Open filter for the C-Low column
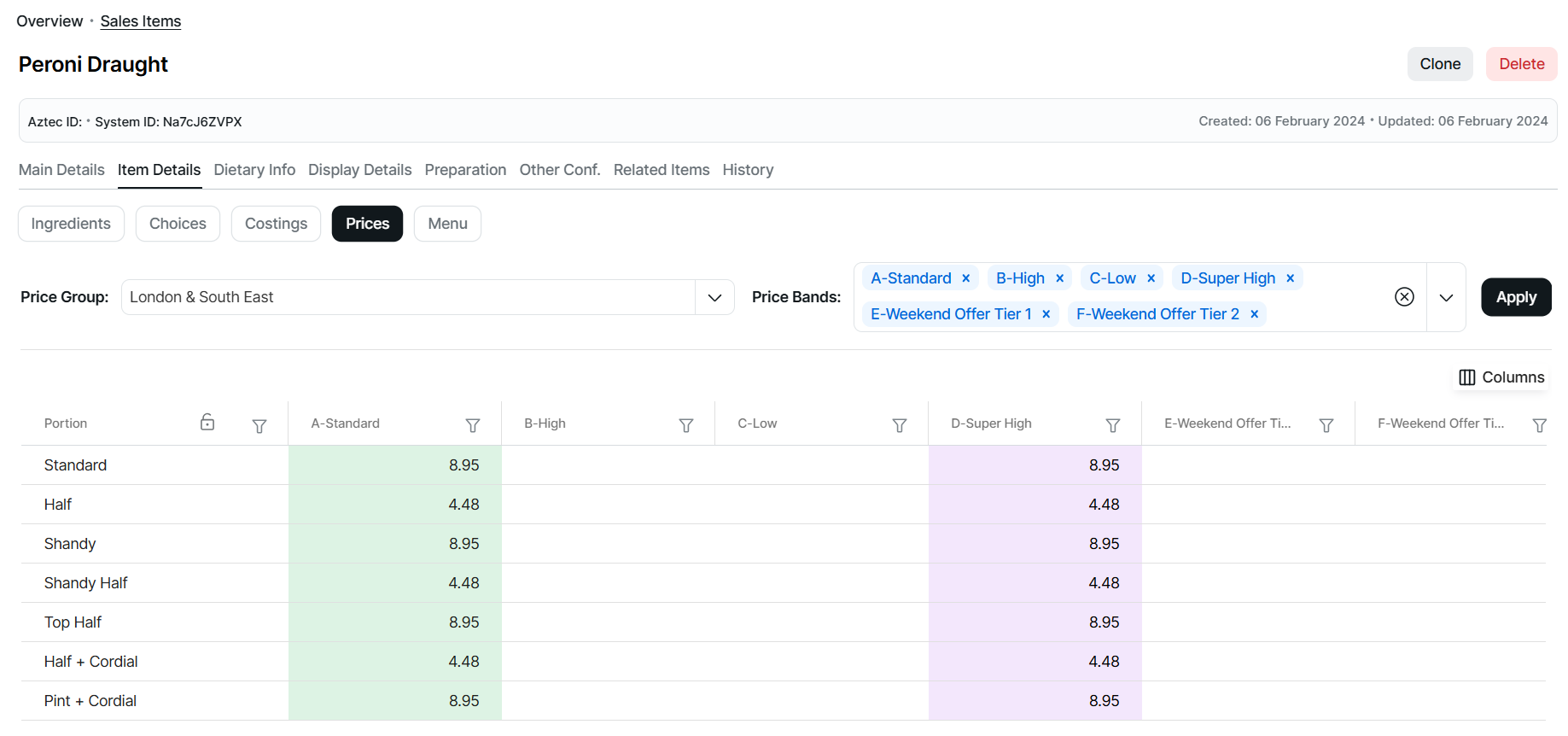 point(899,425)
